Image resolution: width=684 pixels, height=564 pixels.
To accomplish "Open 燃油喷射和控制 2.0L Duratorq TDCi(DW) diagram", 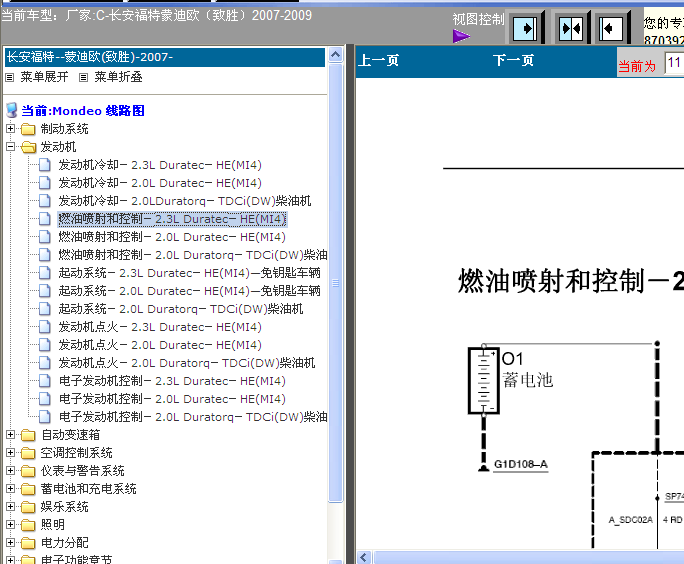I will click(192, 255).
